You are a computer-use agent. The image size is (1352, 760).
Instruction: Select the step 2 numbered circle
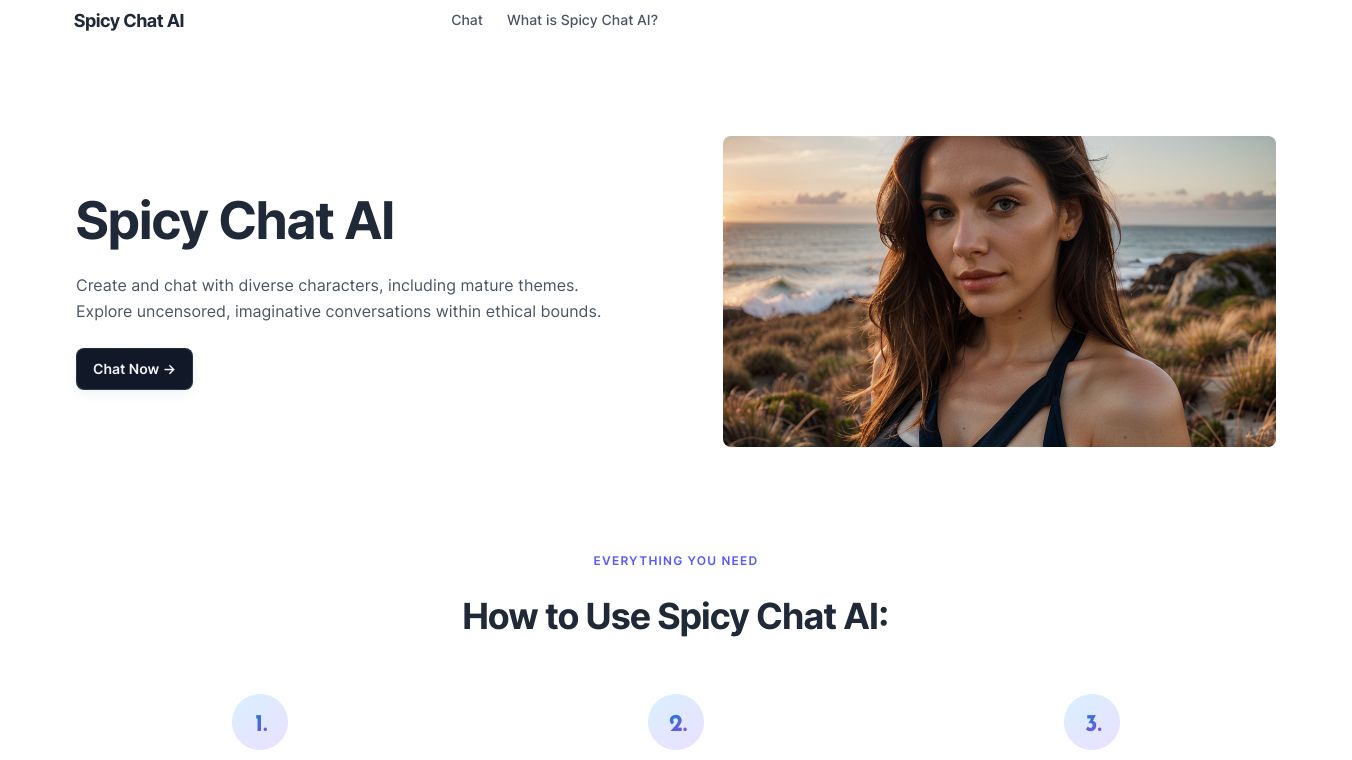pyautogui.click(x=676, y=722)
